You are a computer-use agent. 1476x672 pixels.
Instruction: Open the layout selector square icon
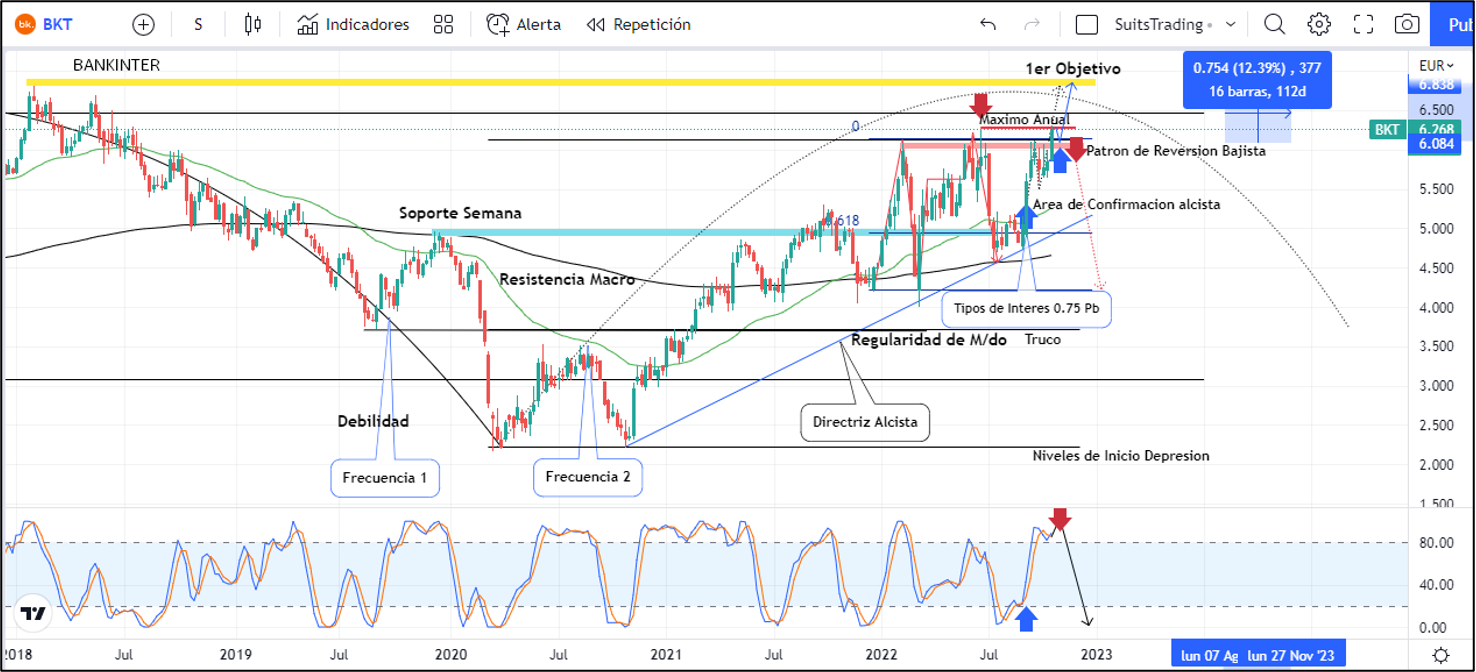pyautogui.click(x=1087, y=24)
